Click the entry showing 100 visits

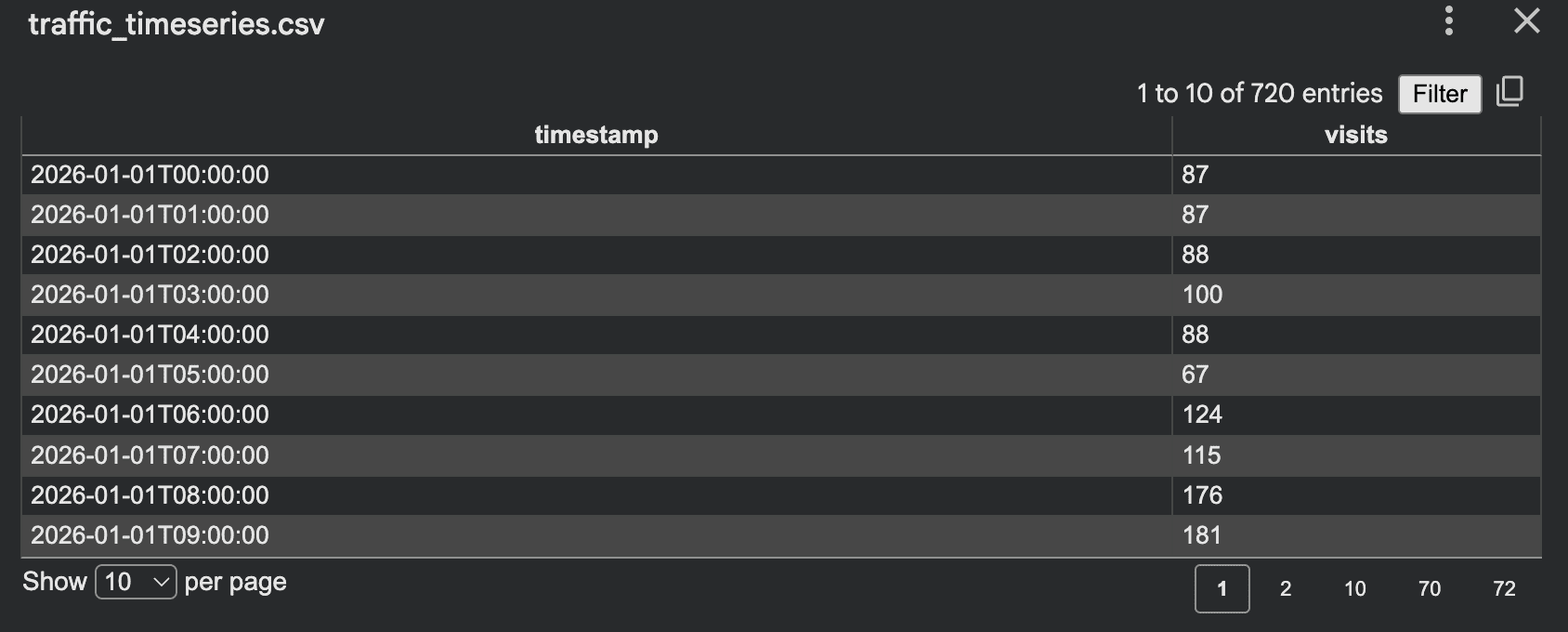[x=595, y=295]
